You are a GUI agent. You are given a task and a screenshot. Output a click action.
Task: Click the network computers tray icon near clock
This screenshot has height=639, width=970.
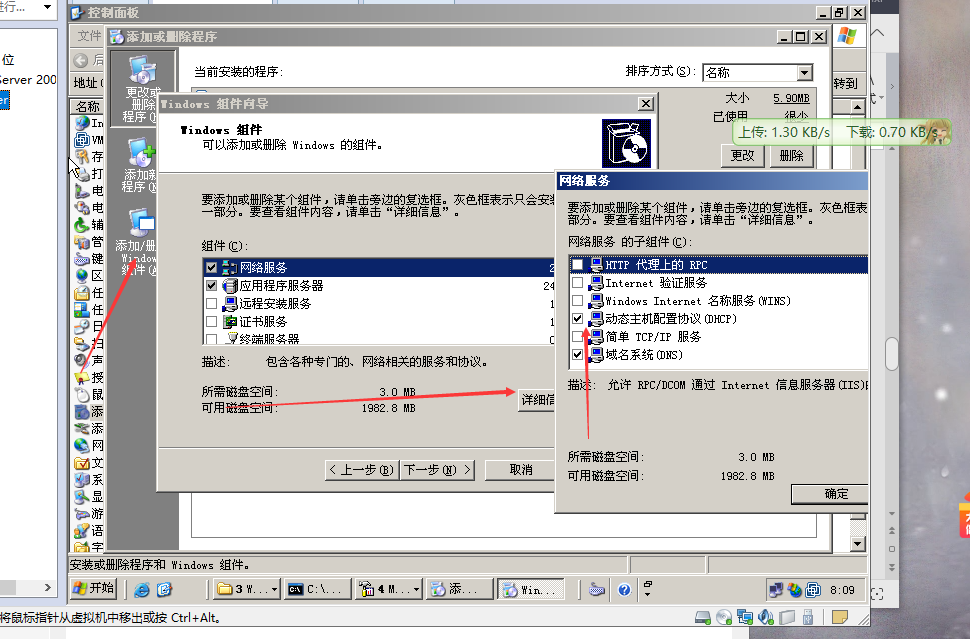(775, 590)
